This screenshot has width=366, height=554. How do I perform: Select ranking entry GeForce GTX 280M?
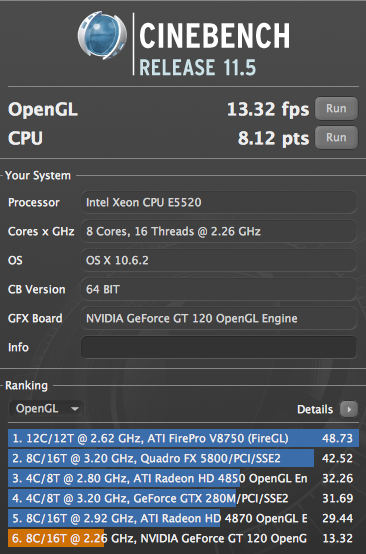pos(183,498)
